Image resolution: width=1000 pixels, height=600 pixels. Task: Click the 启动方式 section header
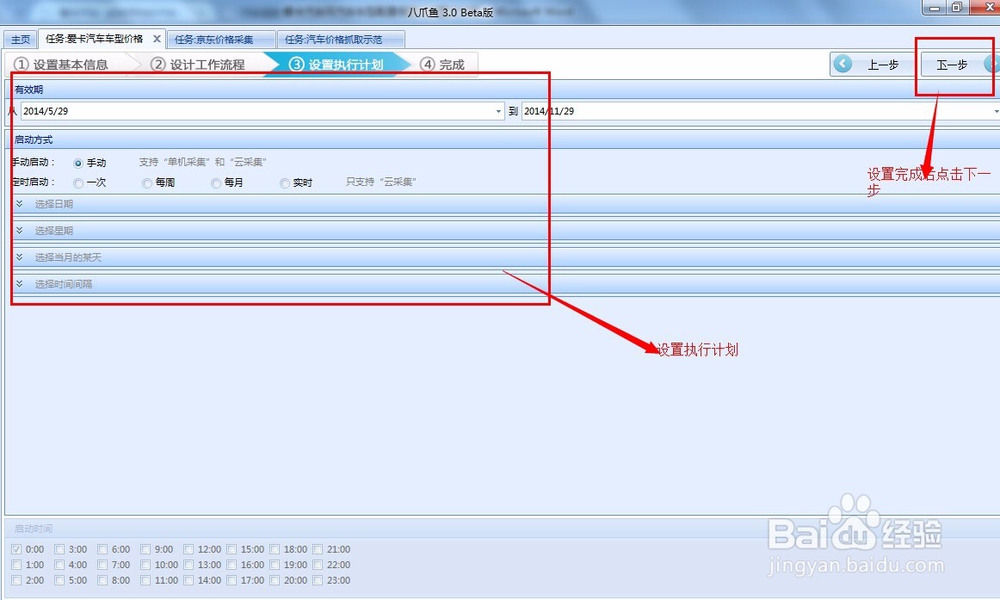(503, 140)
